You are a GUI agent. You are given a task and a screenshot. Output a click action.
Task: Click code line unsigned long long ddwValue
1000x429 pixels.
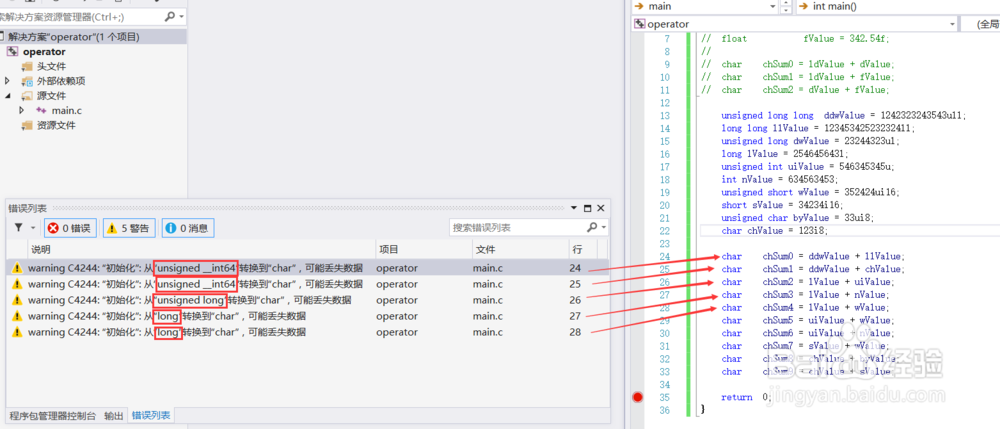(844, 115)
